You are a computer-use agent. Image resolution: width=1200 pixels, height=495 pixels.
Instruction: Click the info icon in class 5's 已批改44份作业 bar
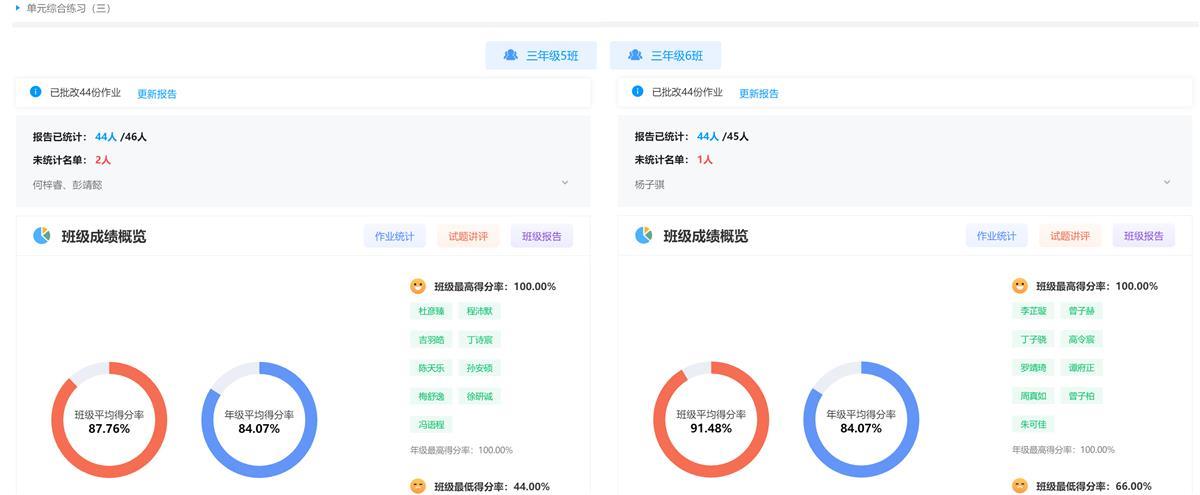(36, 92)
